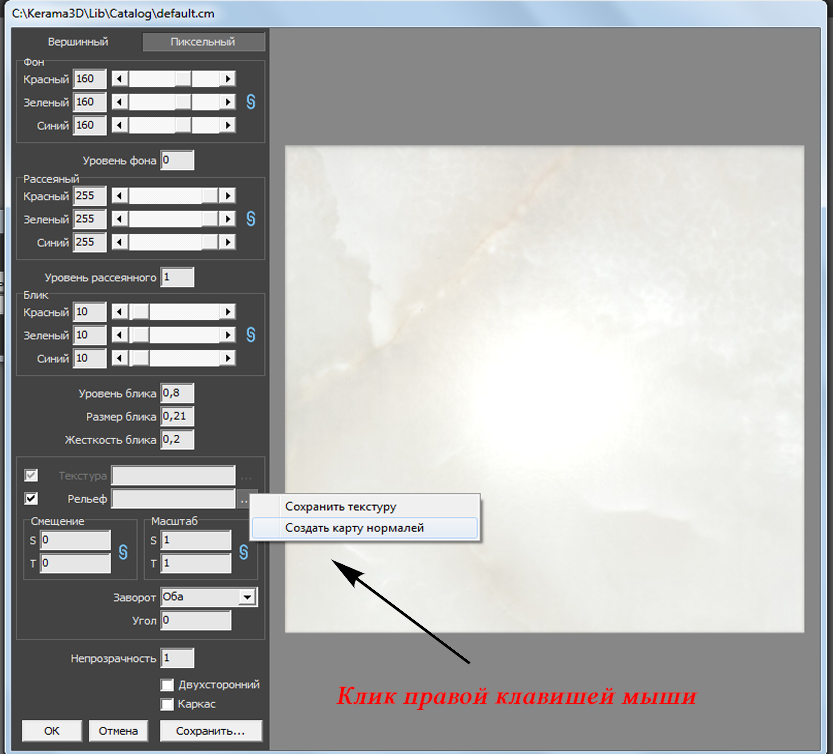Click the Рассеянный Зеленый slider track
The image size is (833, 754).
click(174, 219)
